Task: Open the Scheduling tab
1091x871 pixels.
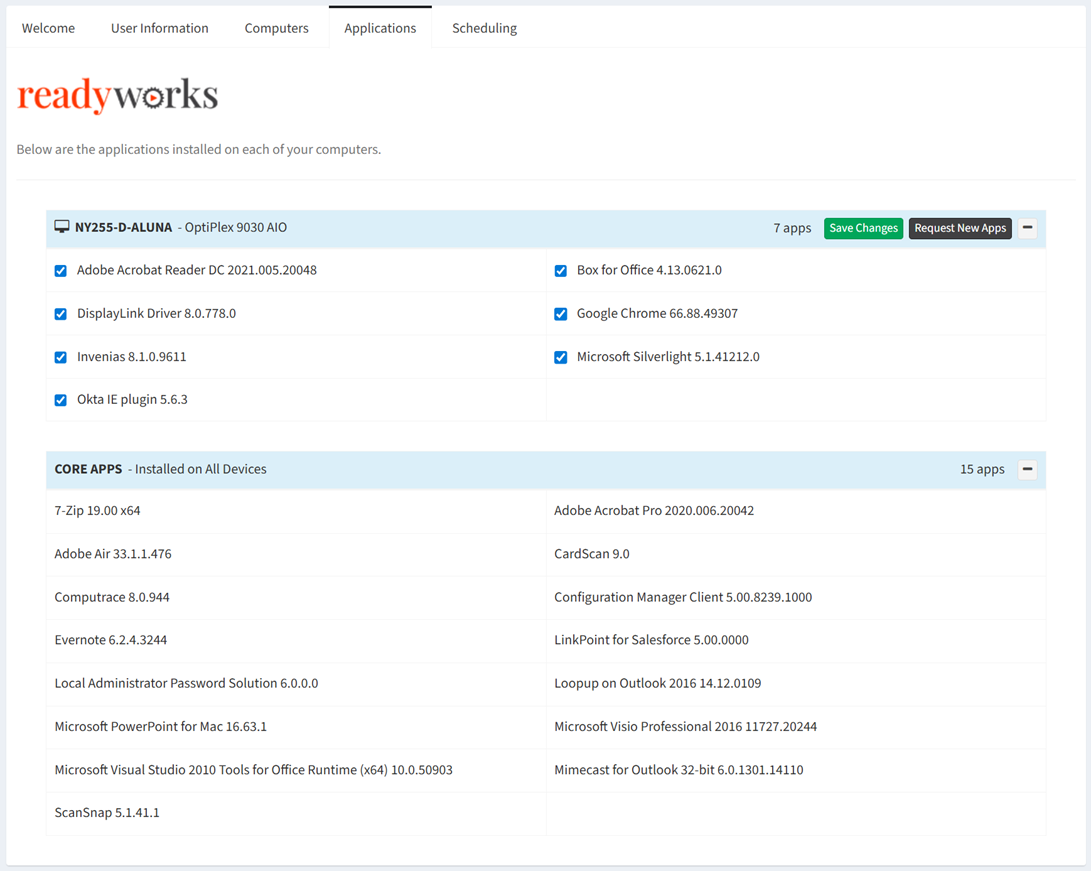Action: [484, 28]
